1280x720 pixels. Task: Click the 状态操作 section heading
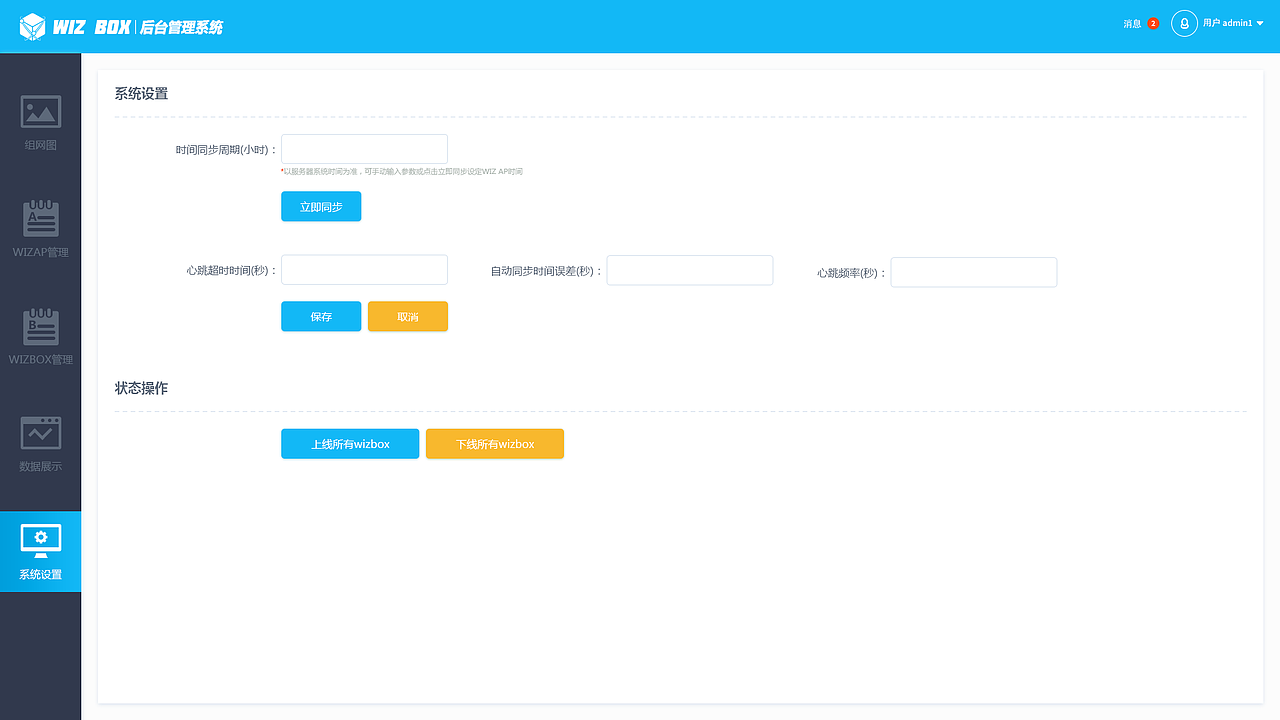click(x=141, y=388)
